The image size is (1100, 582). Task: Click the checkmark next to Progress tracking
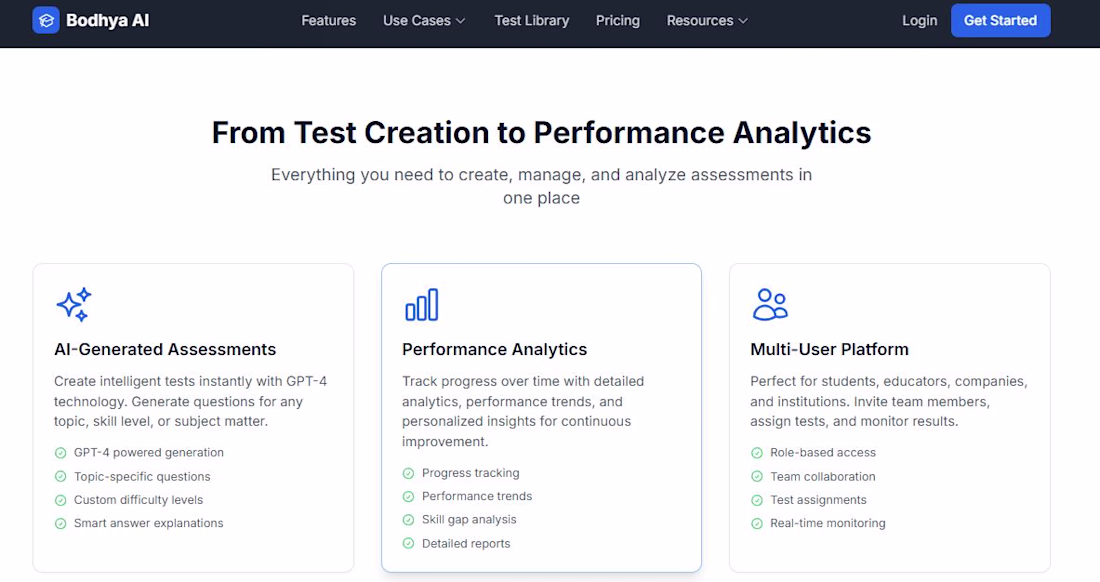tap(408, 473)
